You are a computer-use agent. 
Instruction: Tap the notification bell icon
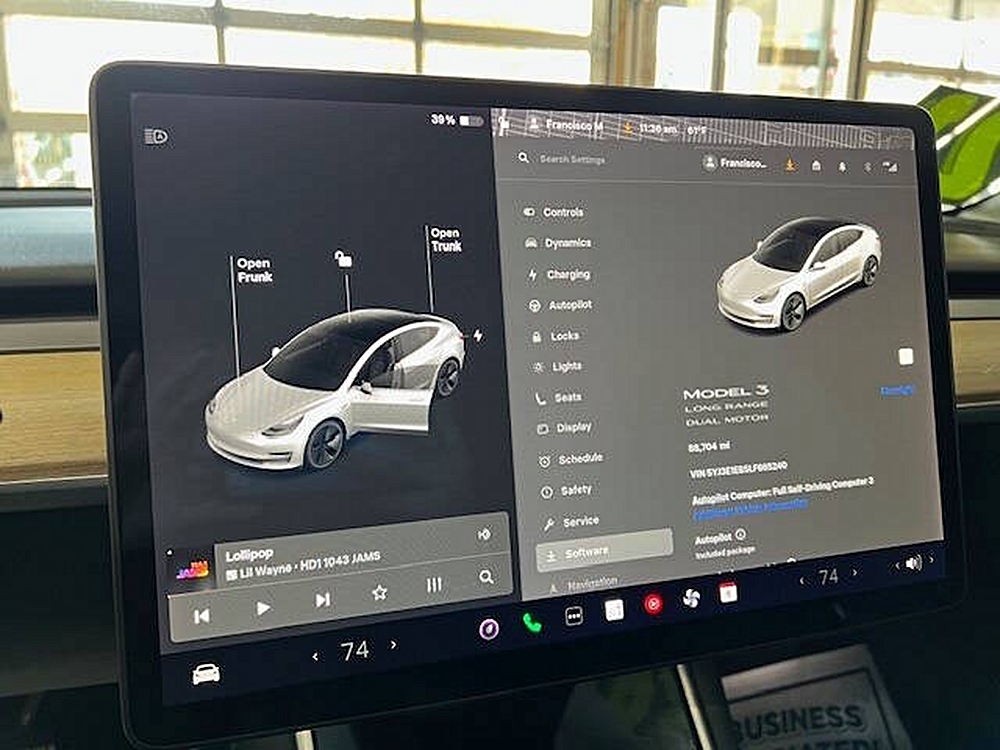click(x=842, y=166)
